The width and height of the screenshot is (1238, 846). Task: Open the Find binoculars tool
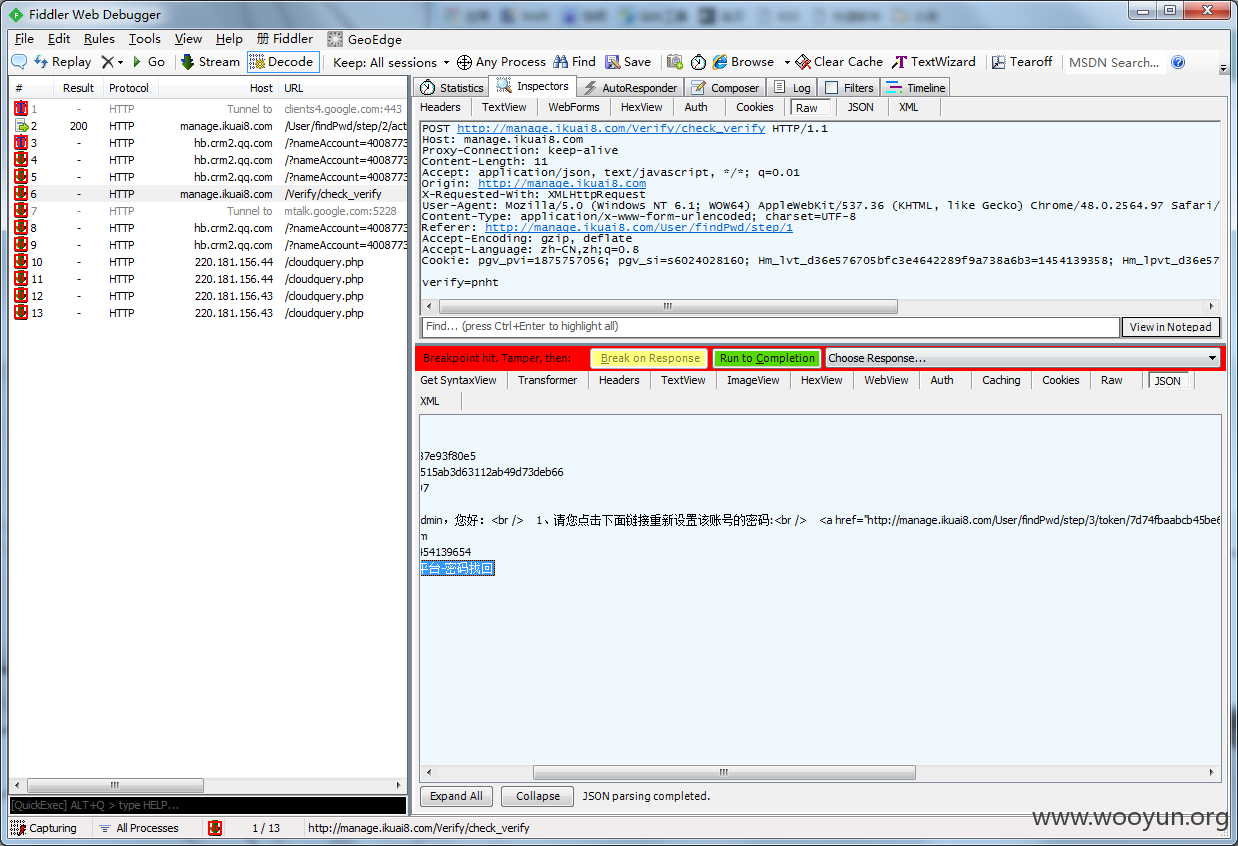[x=574, y=62]
